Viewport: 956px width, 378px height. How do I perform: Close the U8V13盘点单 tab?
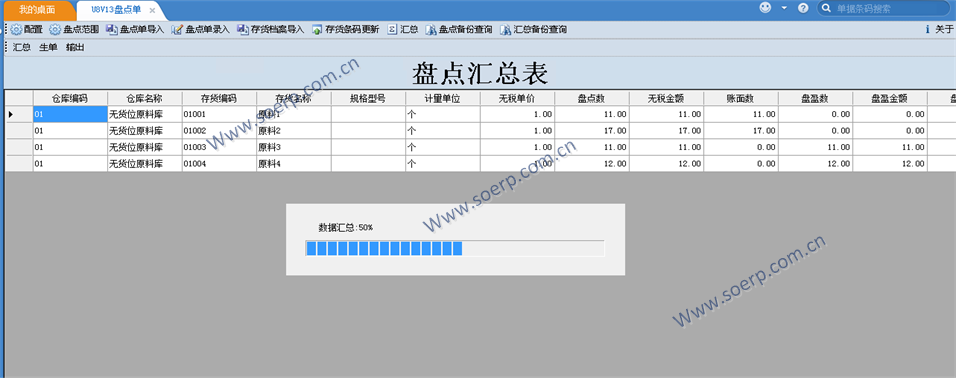(152, 11)
